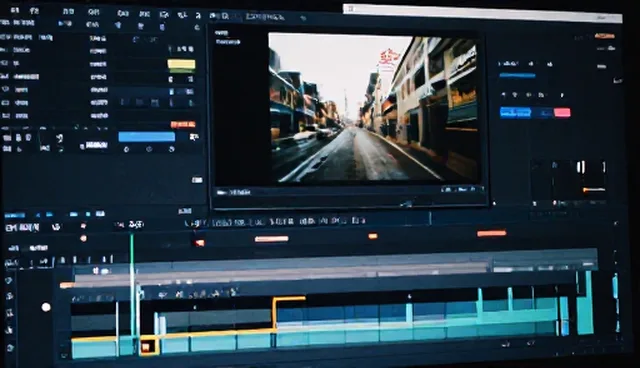
Task: Click the orange label at the top right corner
Action: (x=604, y=36)
